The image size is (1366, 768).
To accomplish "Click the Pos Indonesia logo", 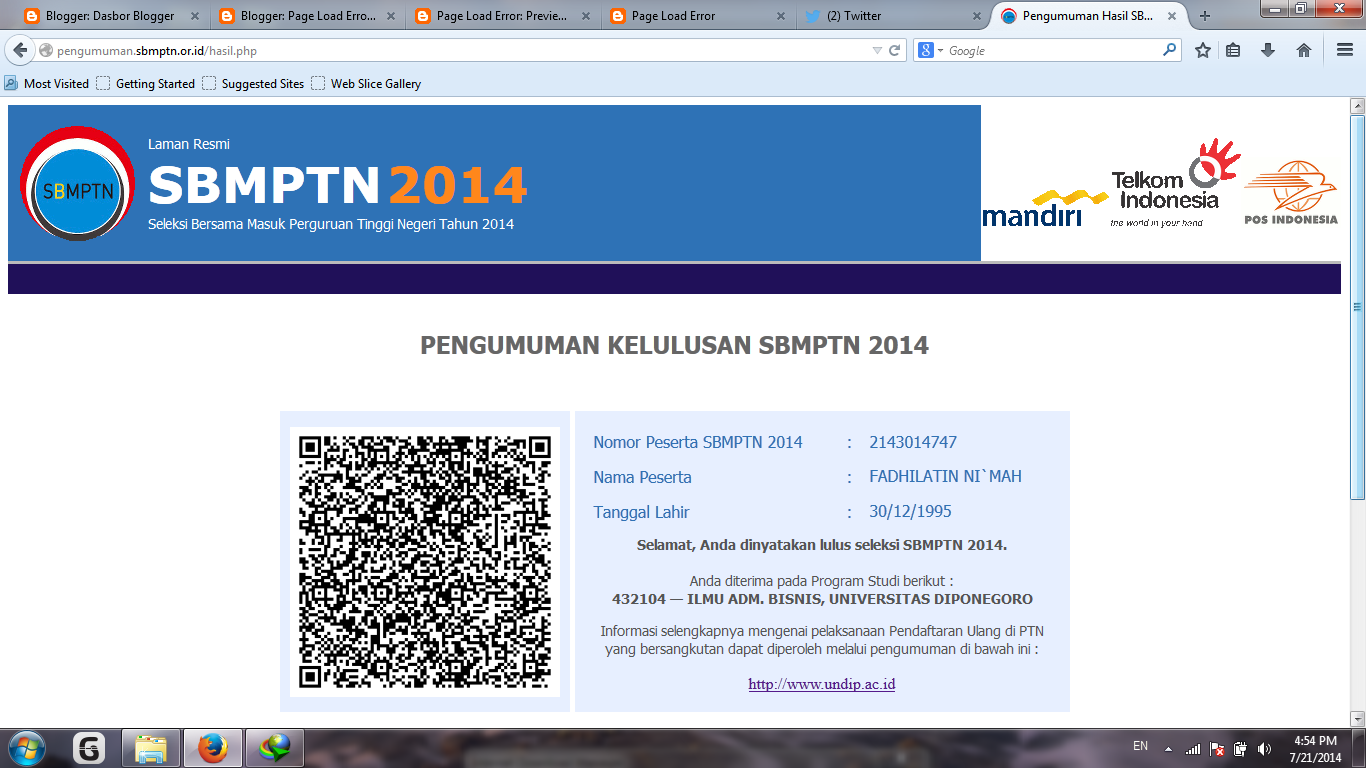I will [x=1290, y=193].
